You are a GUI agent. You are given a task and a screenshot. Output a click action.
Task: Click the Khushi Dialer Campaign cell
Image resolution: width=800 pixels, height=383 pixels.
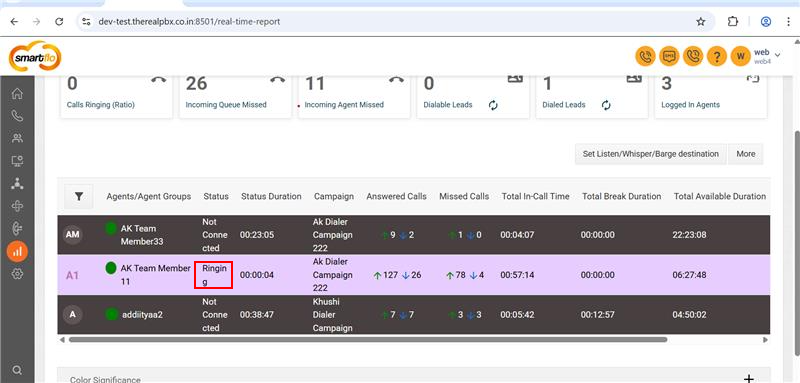[333, 315]
